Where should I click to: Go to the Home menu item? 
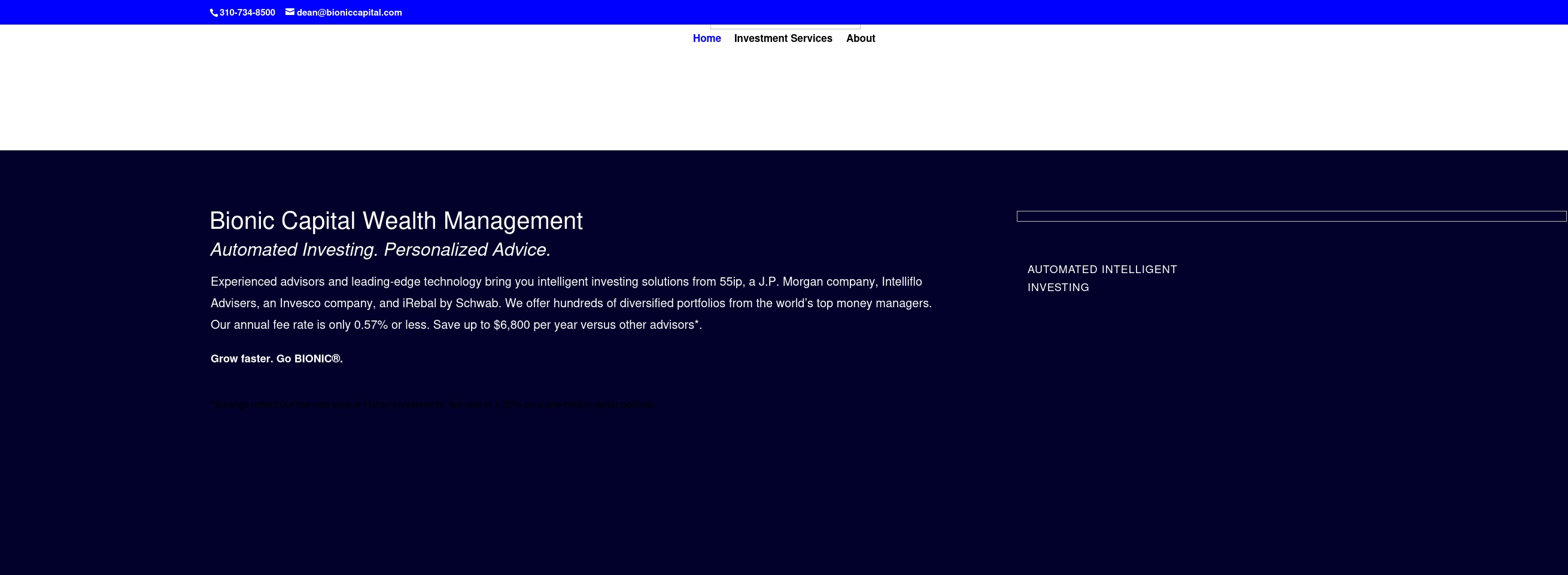[x=707, y=38]
